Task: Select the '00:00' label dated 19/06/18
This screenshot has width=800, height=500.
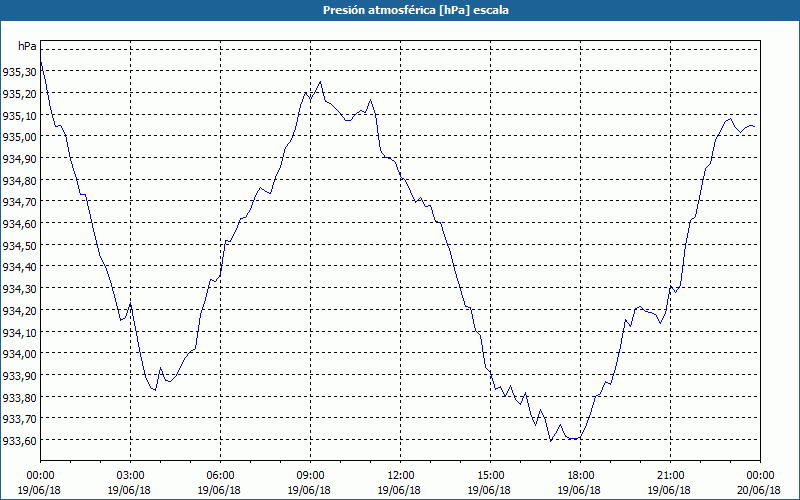Action: tap(40, 476)
